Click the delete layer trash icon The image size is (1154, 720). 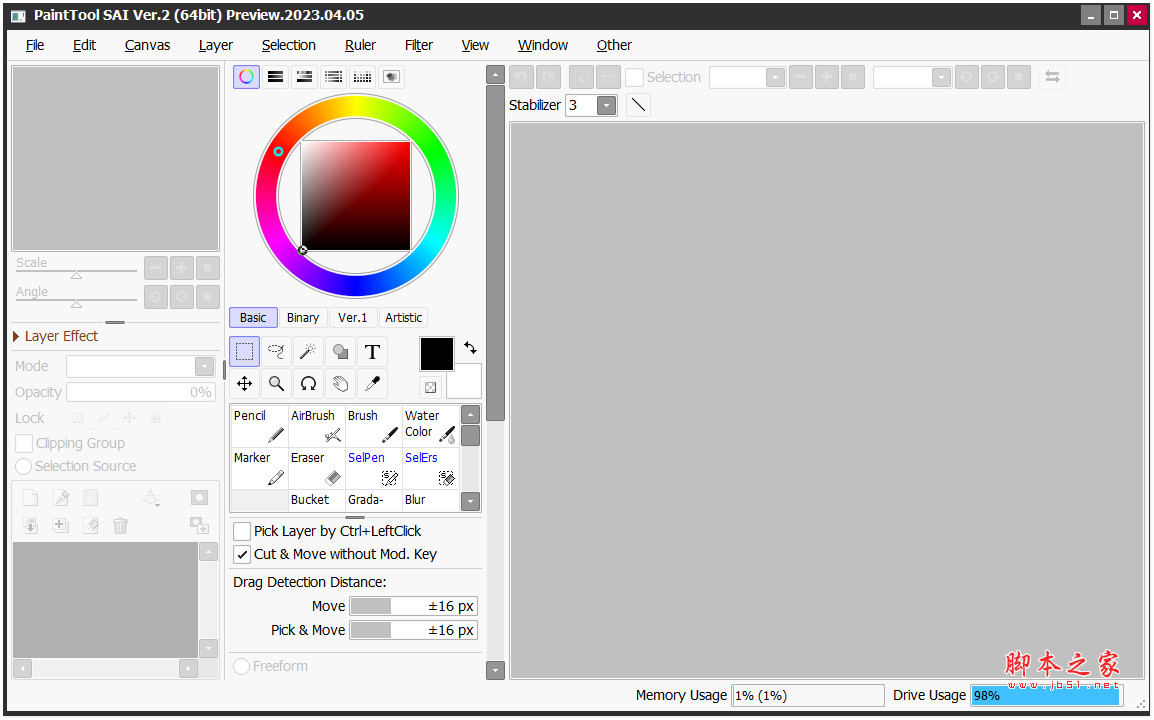coord(121,526)
